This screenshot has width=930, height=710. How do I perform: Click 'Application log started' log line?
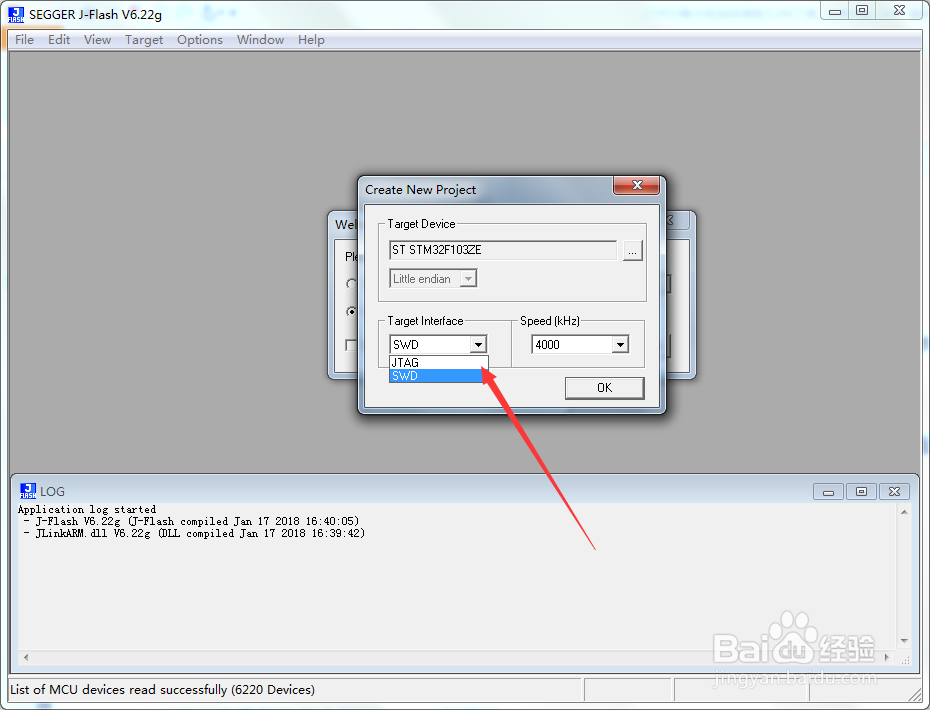[87, 510]
